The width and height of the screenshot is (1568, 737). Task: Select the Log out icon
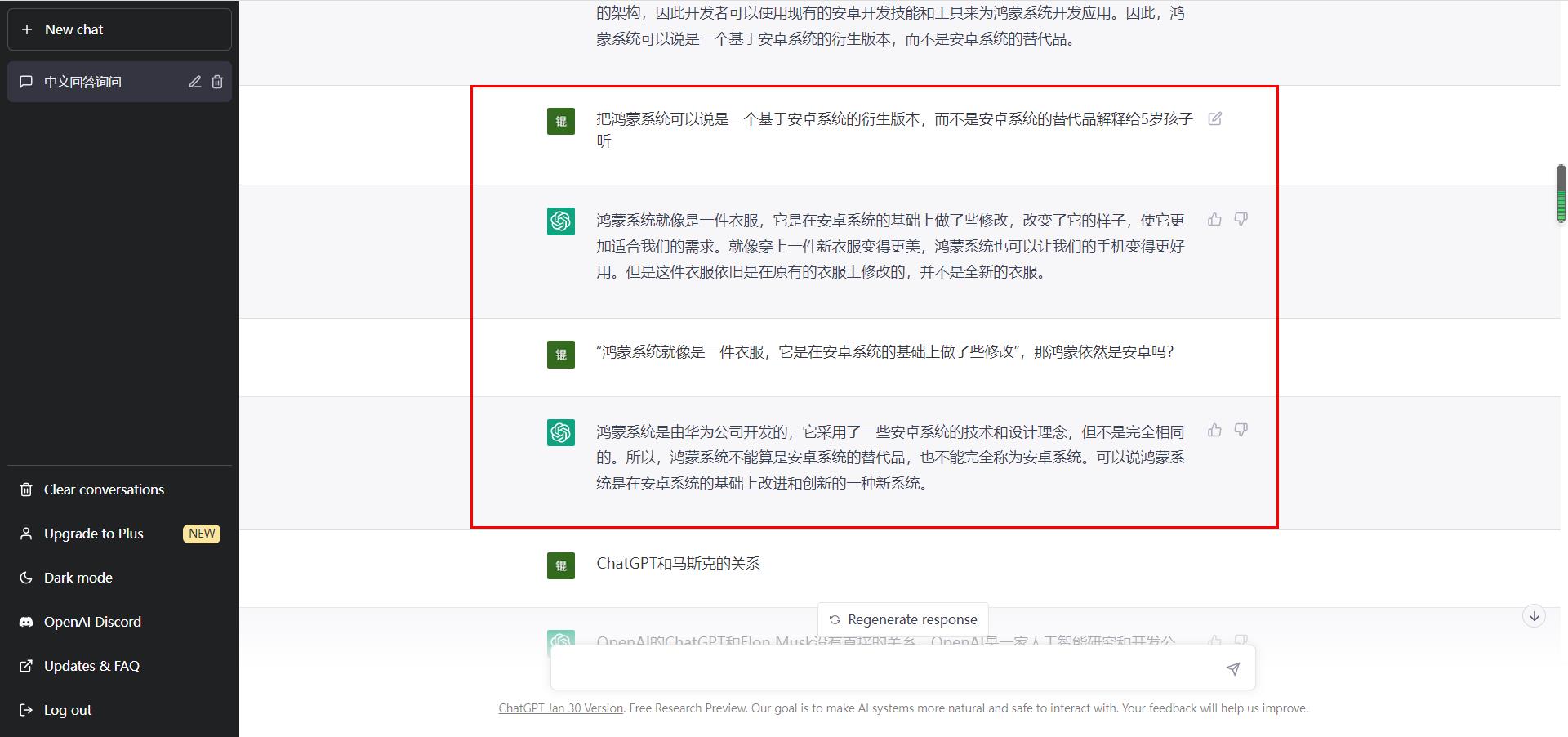27,710
